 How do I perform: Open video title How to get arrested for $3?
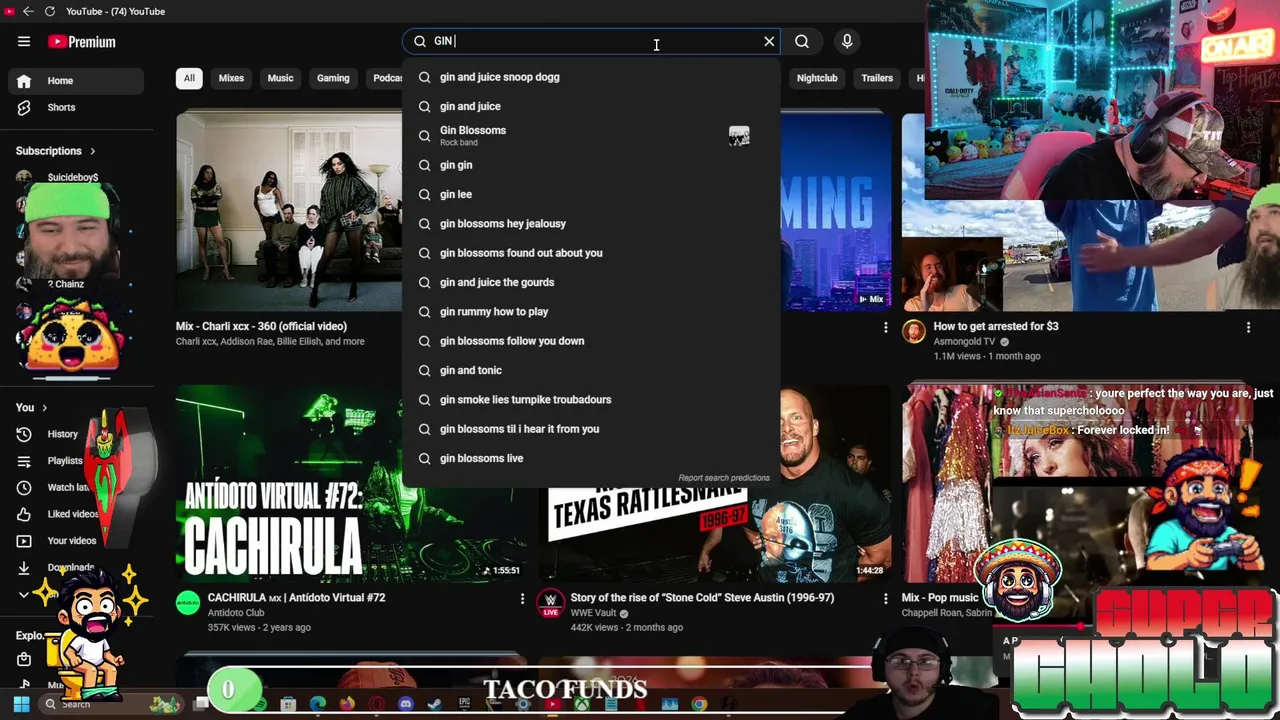tap(996, 326)
